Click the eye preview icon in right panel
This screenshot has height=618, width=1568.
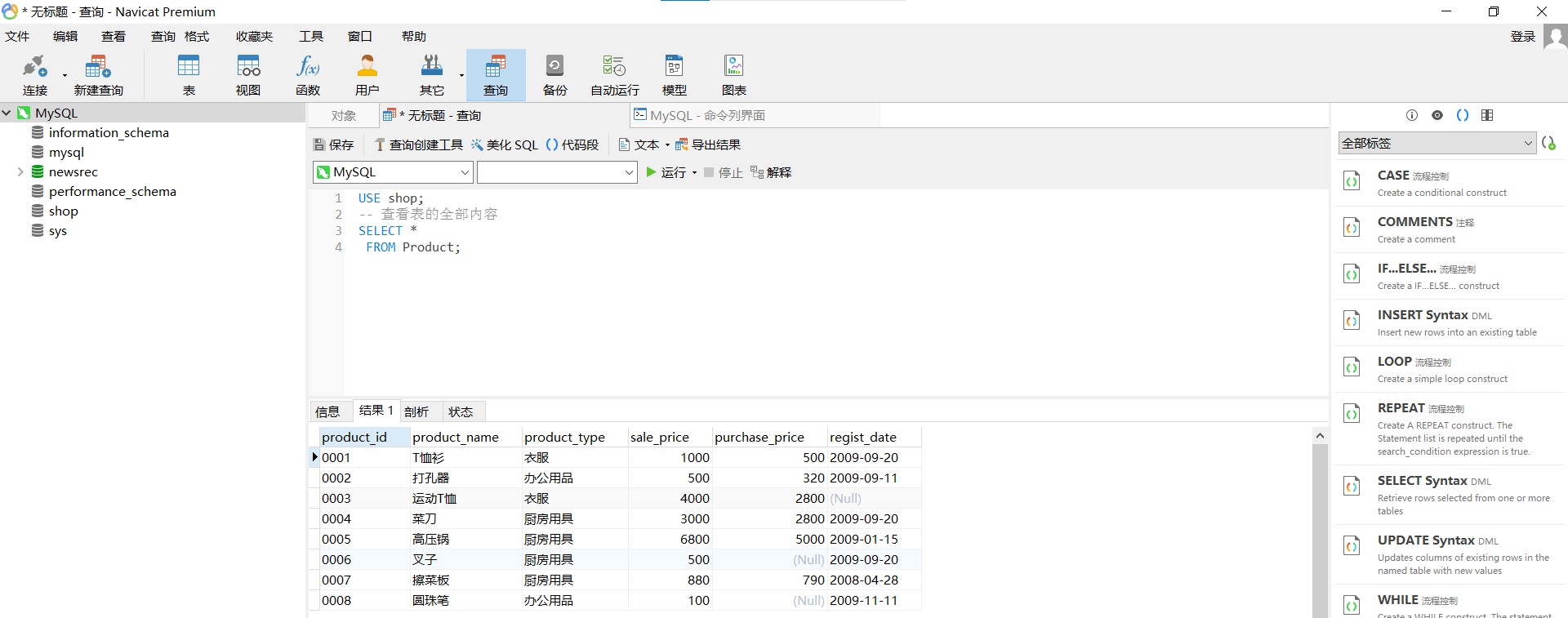click(x=1437, y=115)
